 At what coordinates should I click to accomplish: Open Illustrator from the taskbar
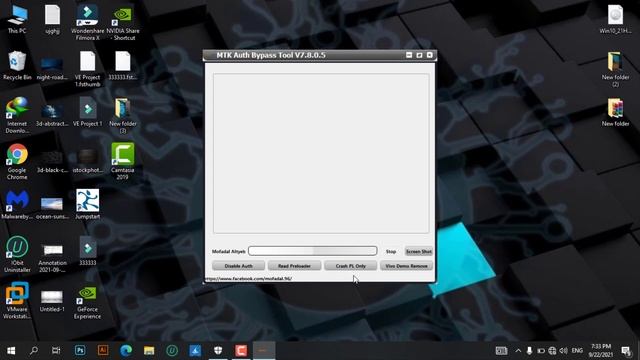(103, 350)
